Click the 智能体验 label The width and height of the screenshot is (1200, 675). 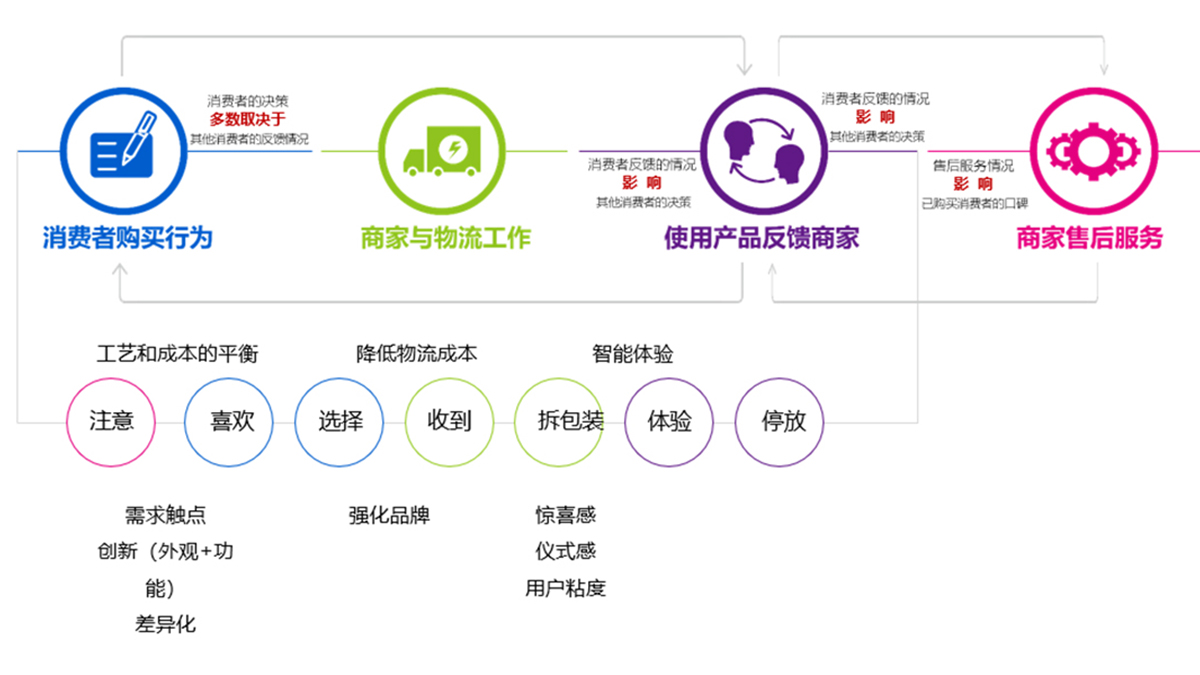pos(632,354)
